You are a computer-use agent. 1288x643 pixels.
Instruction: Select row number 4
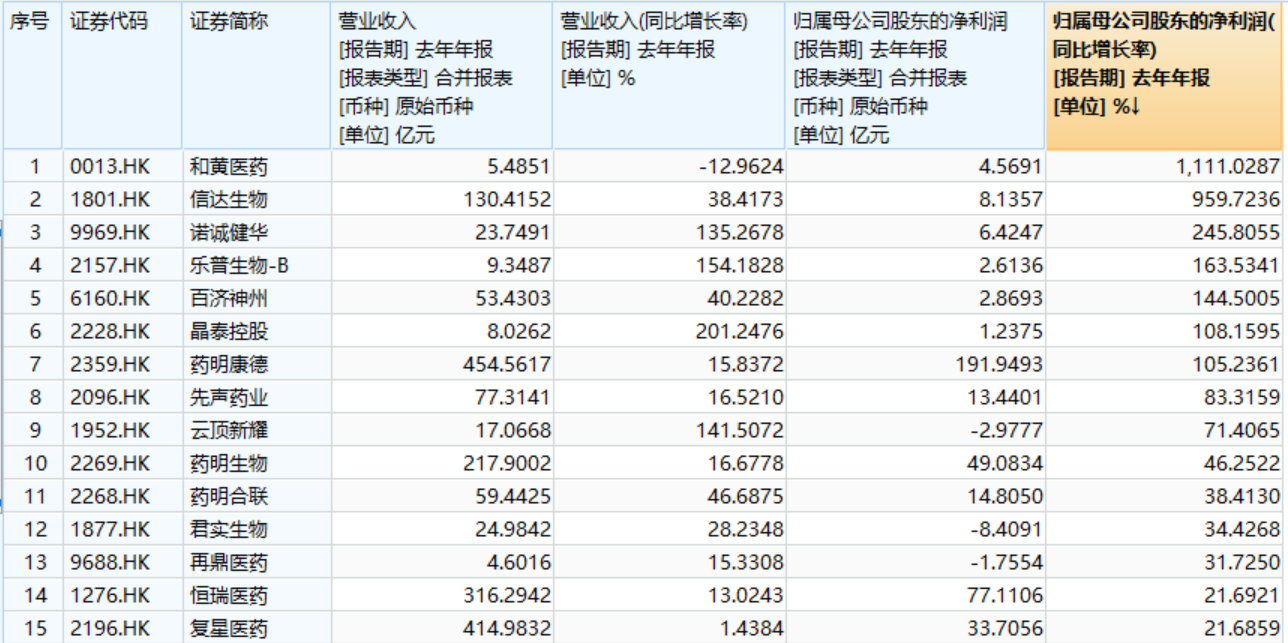(35, 265)
